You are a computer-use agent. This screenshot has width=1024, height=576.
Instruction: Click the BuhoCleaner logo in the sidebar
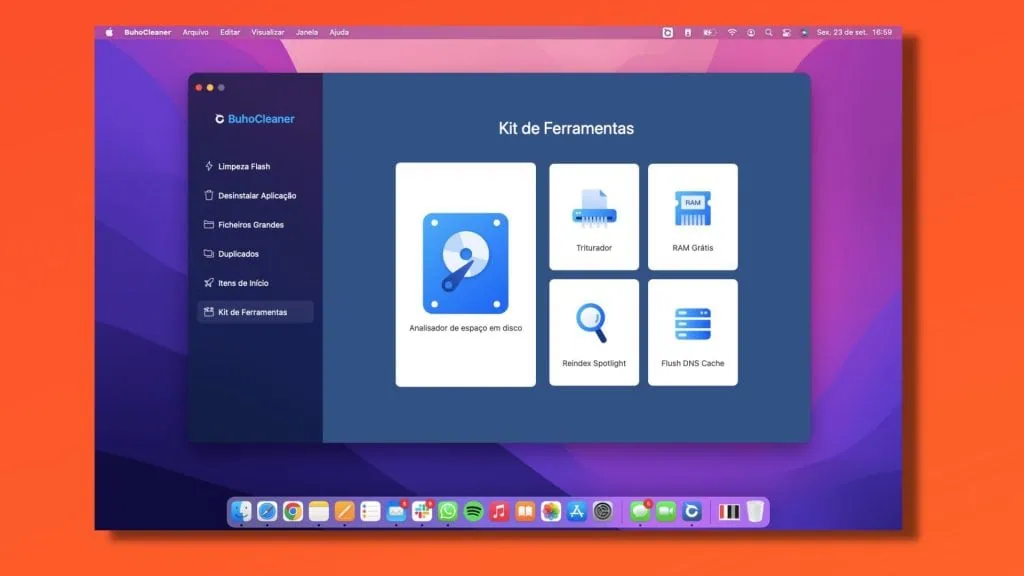(x=255, y=118)
